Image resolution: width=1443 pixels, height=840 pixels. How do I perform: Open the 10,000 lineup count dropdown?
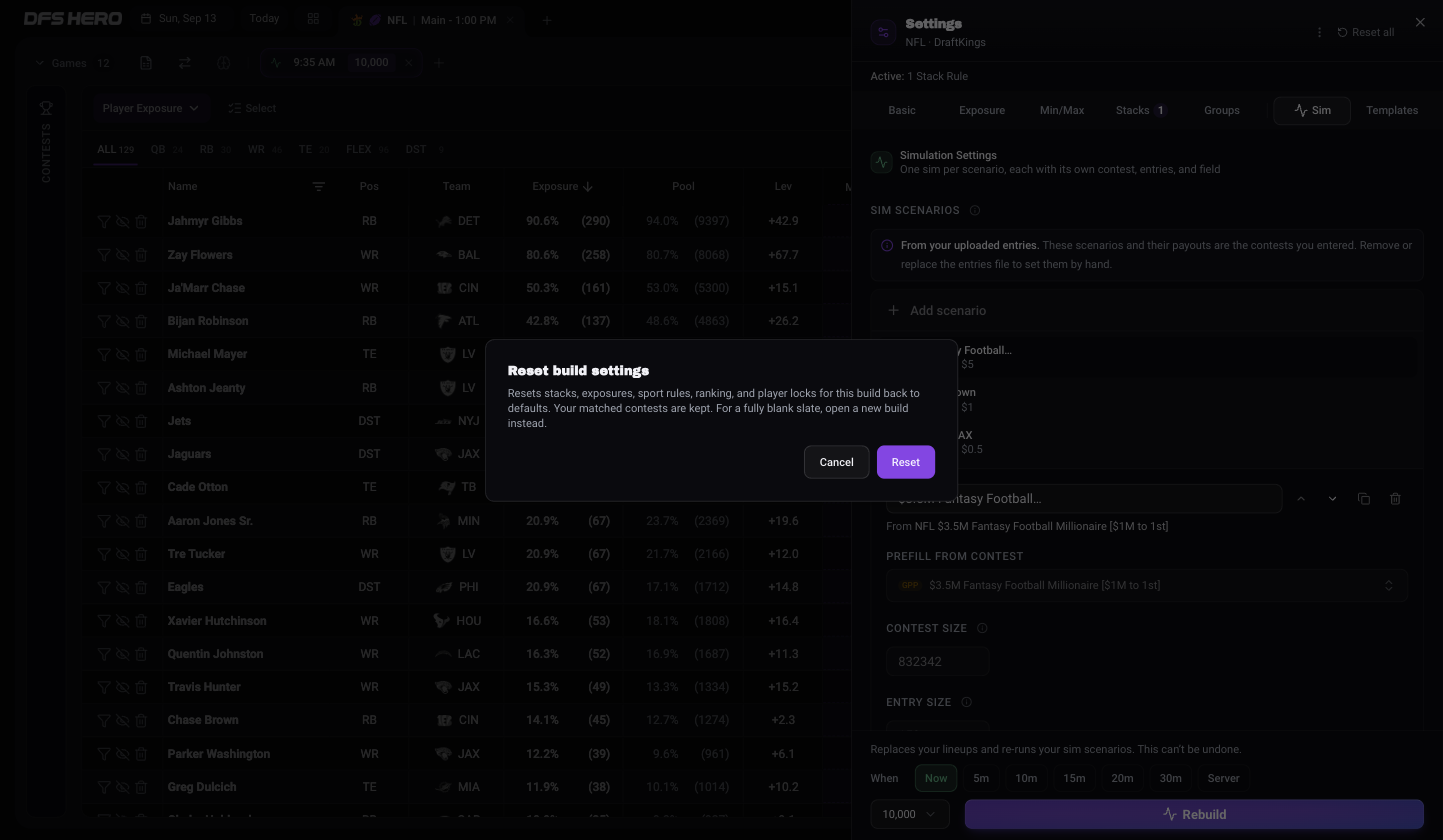[x=910, y=814]
